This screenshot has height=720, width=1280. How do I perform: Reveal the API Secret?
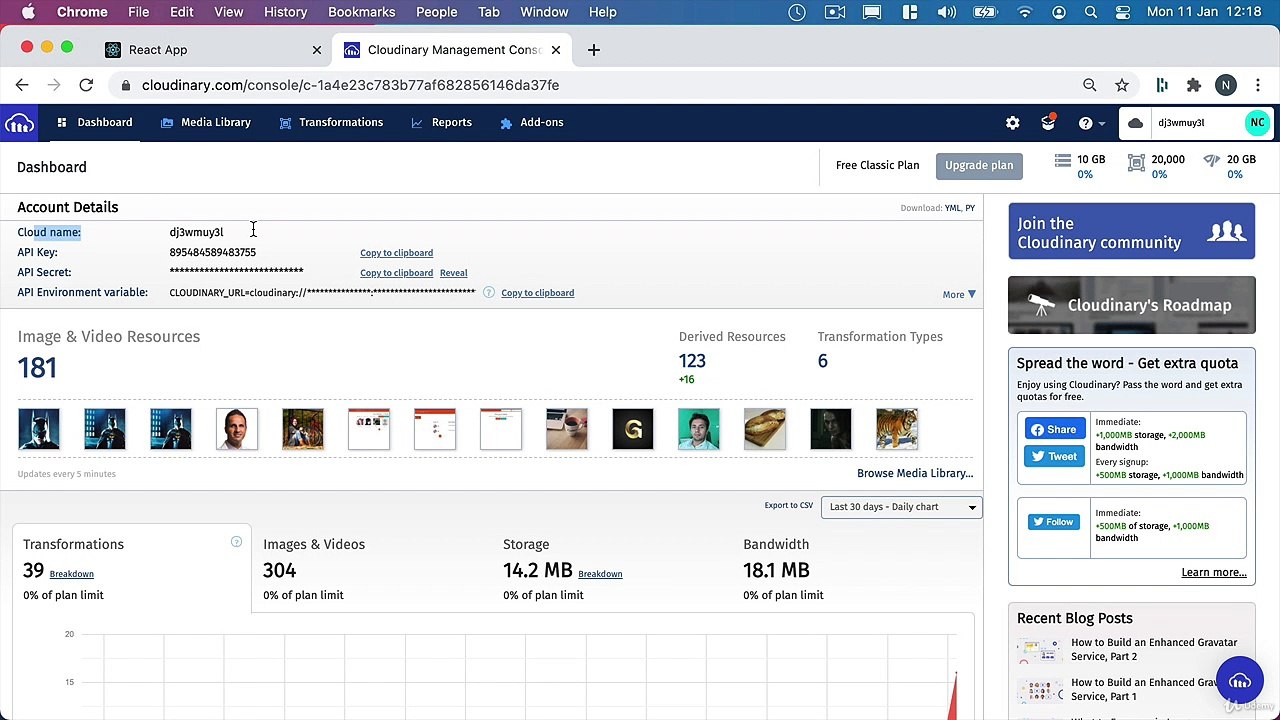pyautogui.click(x=453, y=273)
